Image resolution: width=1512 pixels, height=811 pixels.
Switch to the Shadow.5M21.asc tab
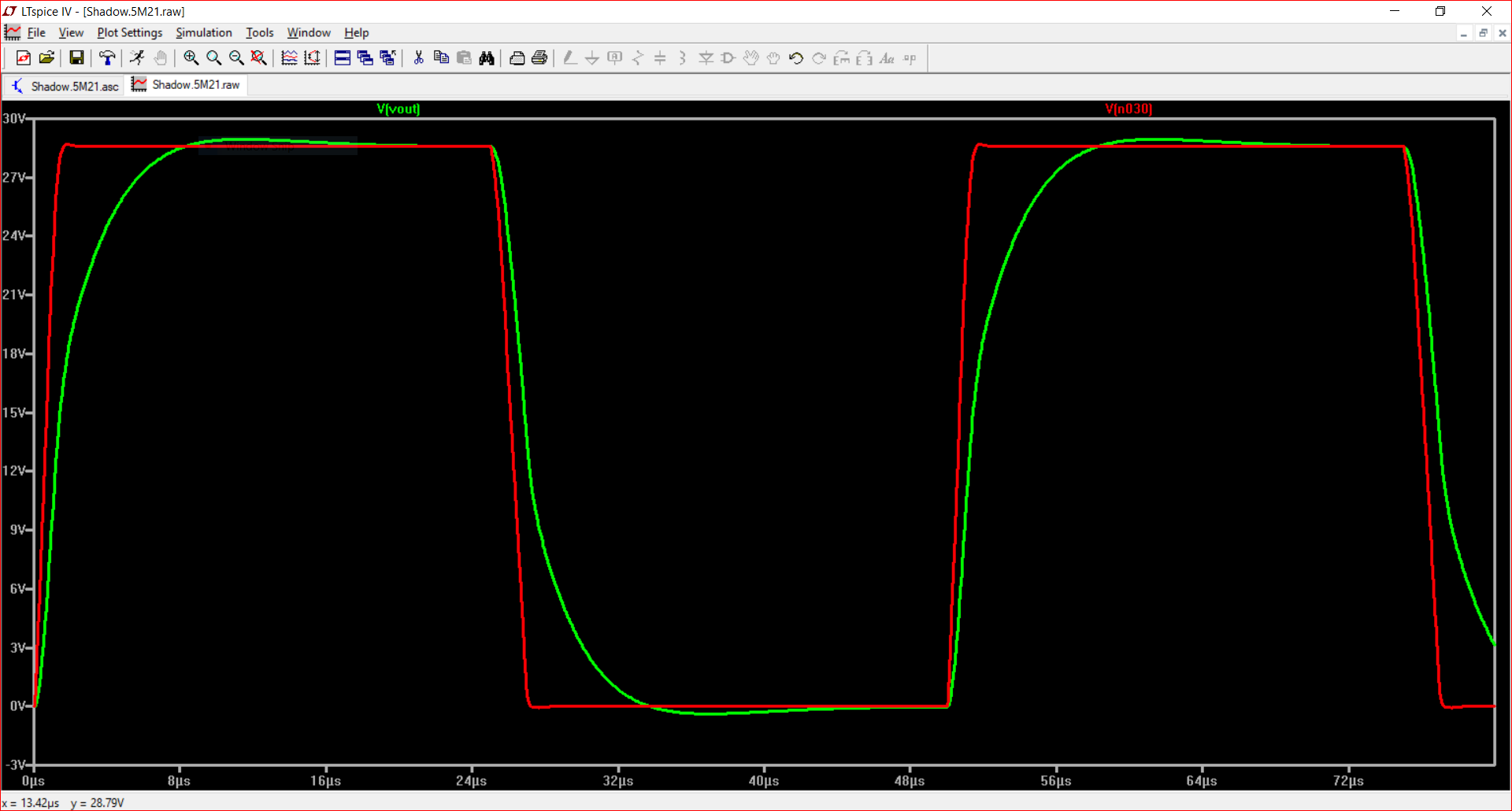[x=65, y=86]
